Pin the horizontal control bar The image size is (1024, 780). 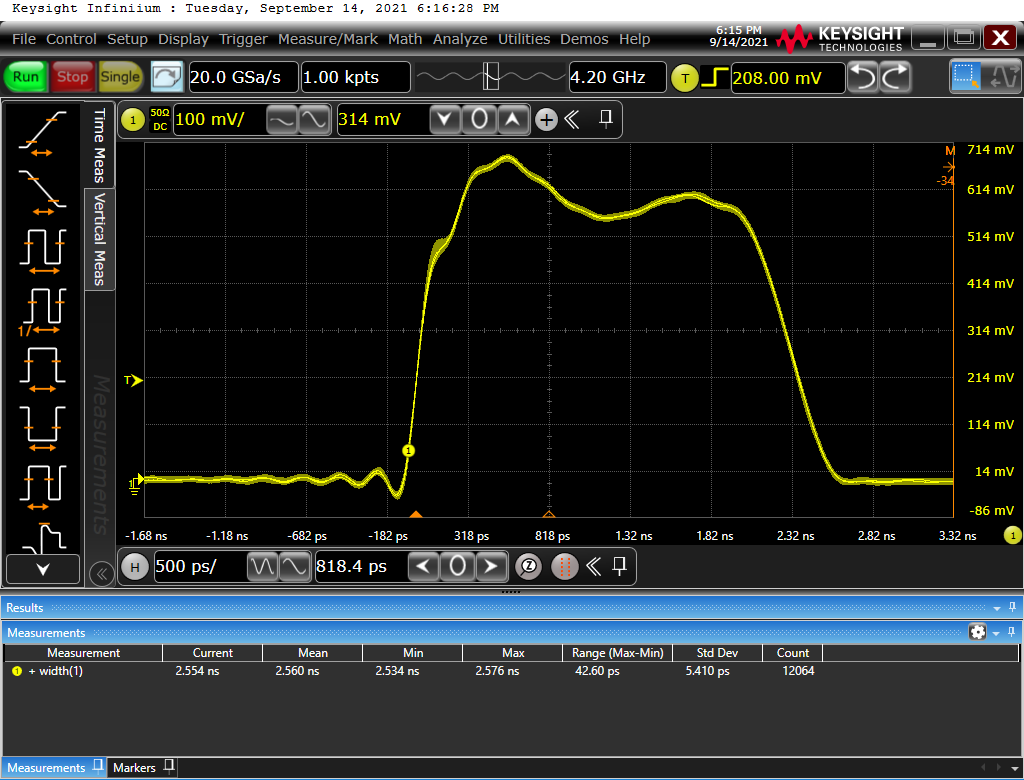tap(620, 567)
